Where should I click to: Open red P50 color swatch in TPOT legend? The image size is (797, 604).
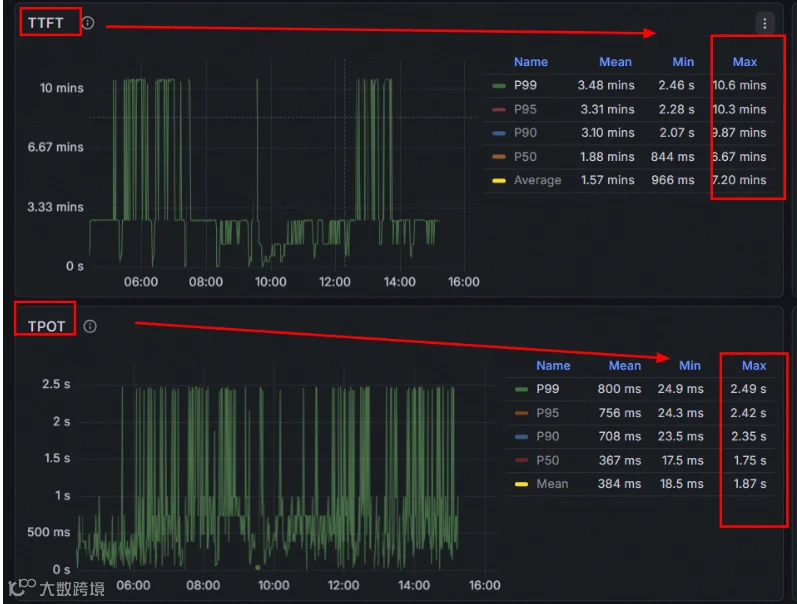[x=522, y=460]
